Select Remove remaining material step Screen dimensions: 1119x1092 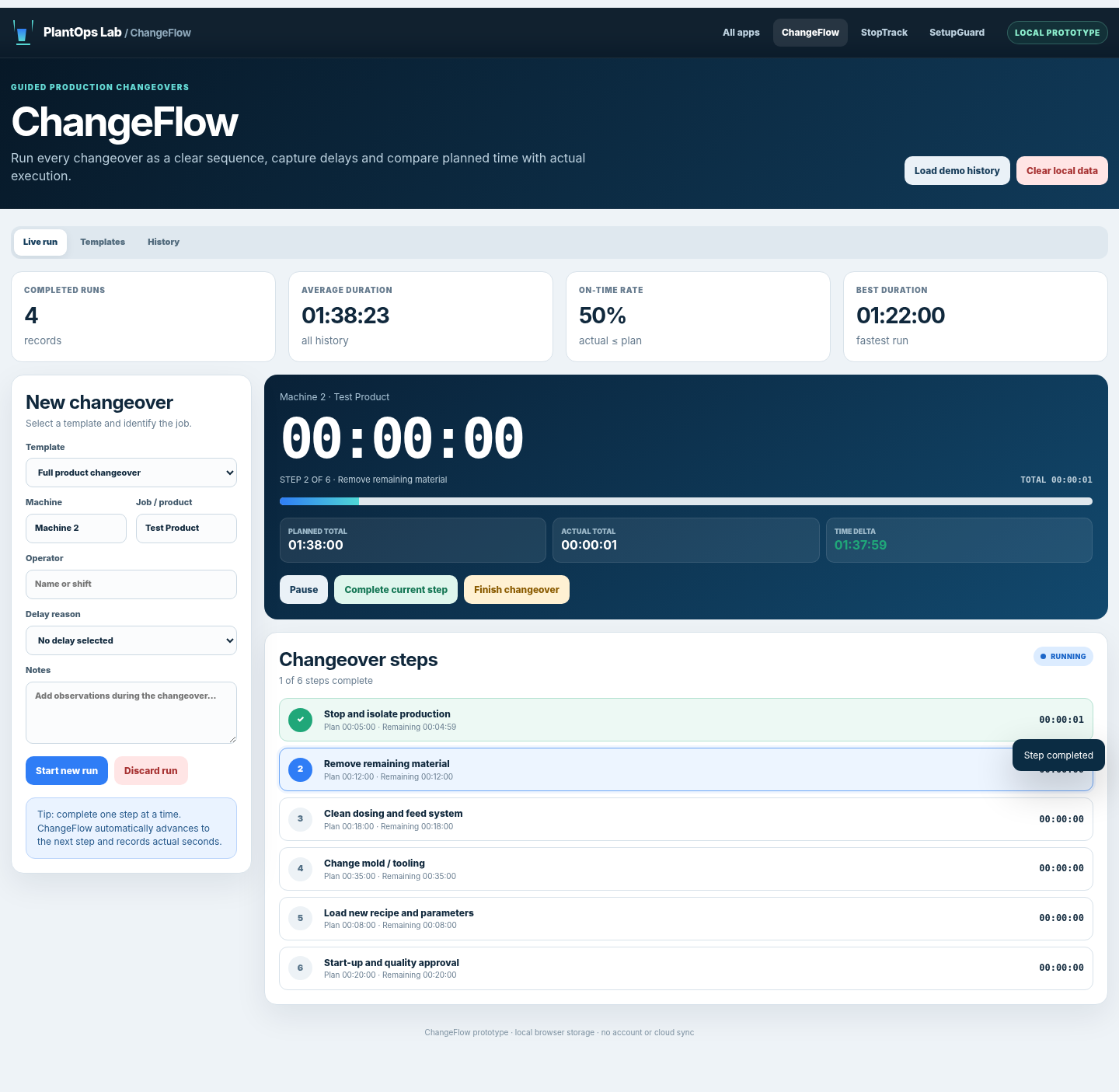(x=686, y=769)
